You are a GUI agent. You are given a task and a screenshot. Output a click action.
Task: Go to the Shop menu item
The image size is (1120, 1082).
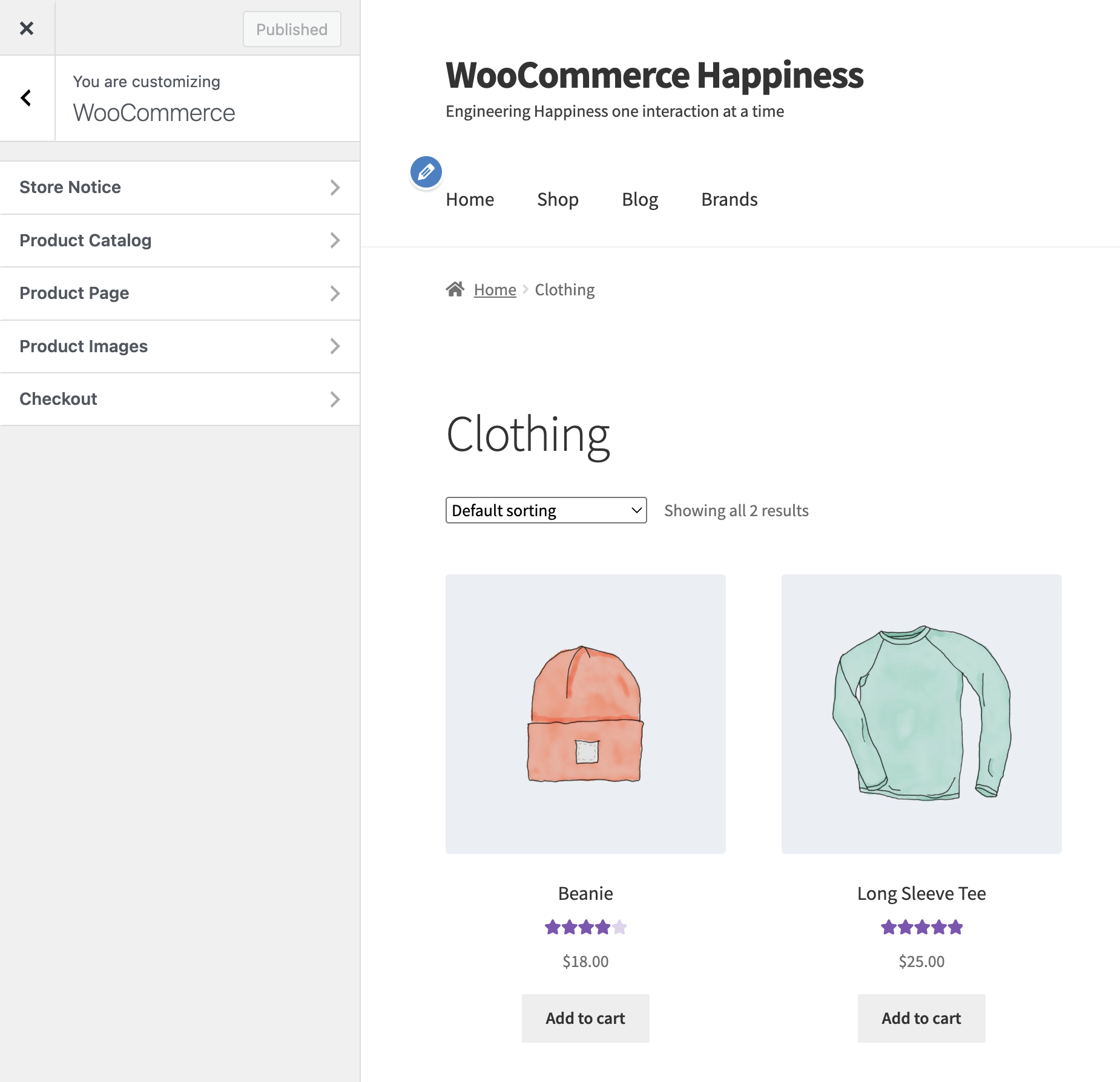tap(558, 199)
